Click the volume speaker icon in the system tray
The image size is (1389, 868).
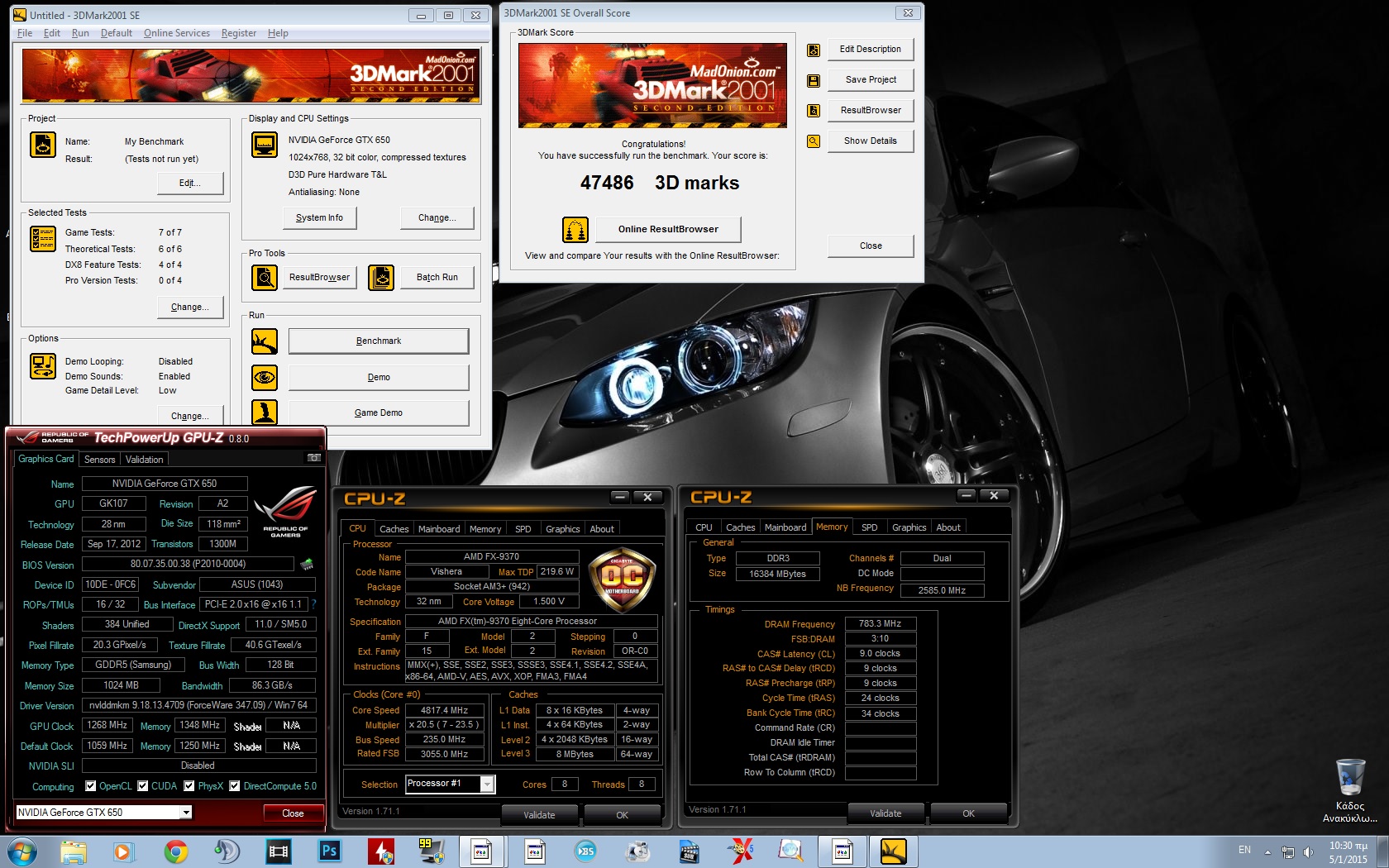1308,851
